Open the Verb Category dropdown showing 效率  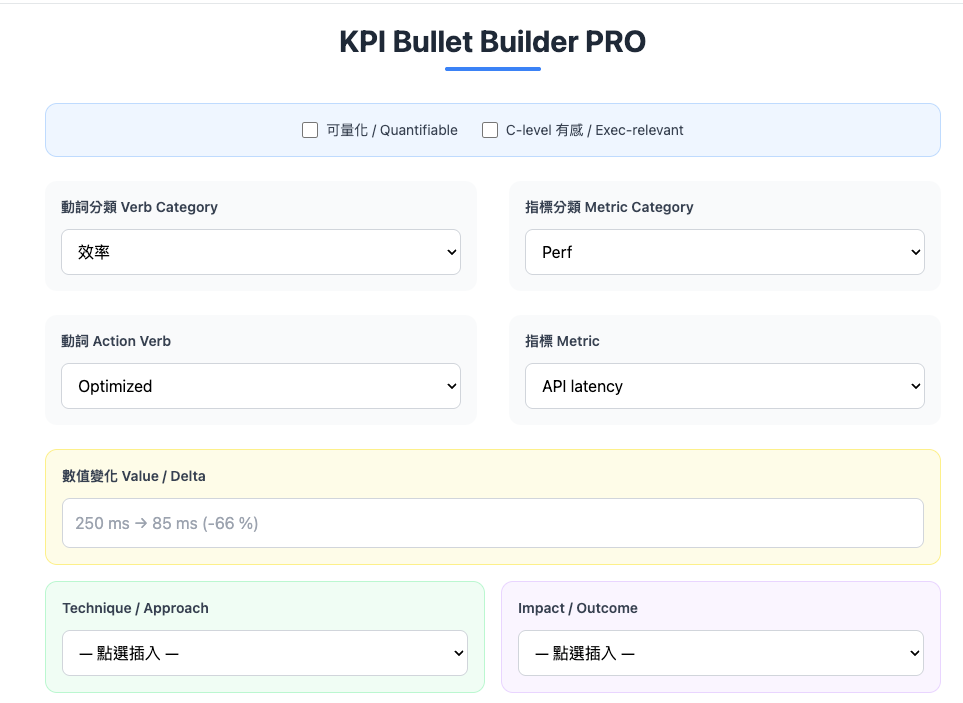[x=261, y=252]
